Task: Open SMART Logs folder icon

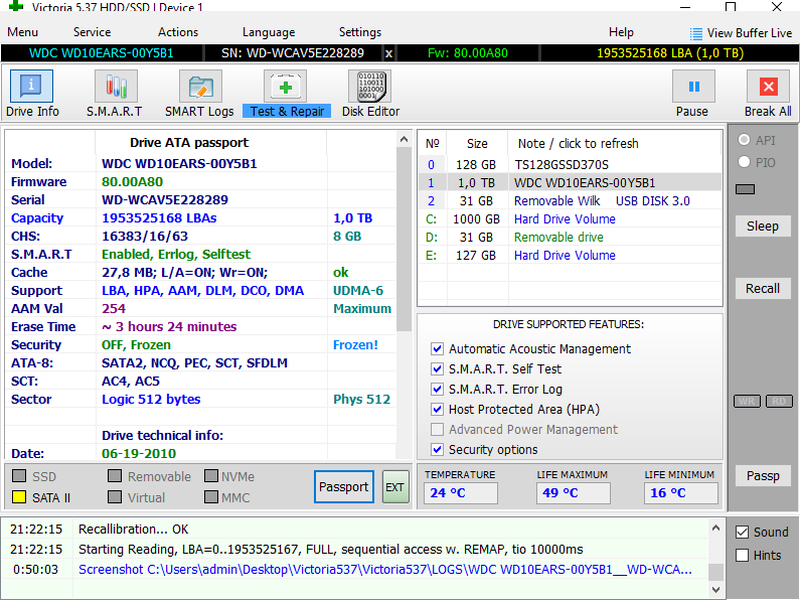Action: click(201, 86)
